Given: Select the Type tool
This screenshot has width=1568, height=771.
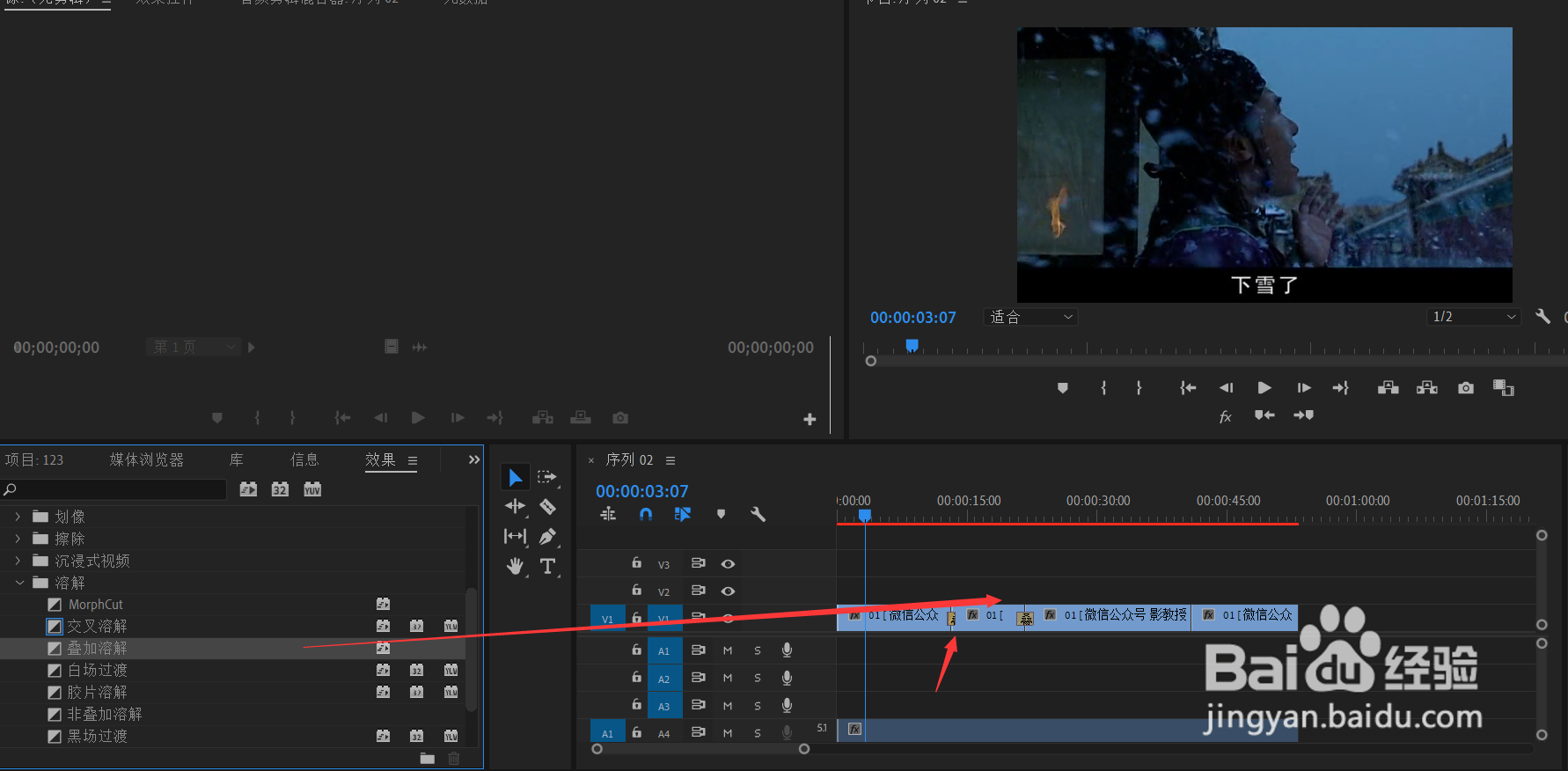Looking at the screenshot, I should (x=547, y=566).
